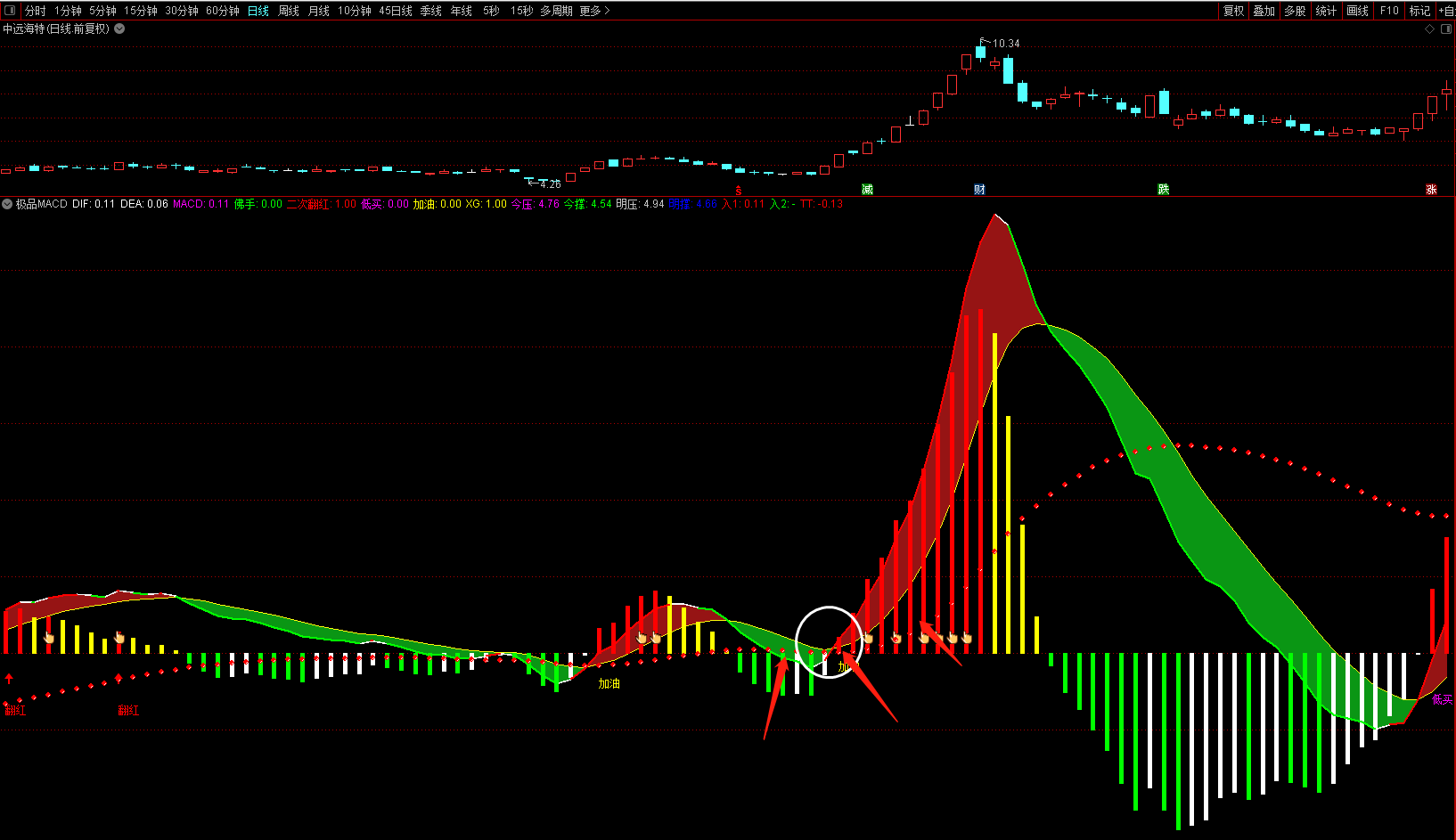The image size is (1456, 840).
Task: Activate the 画线 drawing tool
Action: coord(1357,11)
